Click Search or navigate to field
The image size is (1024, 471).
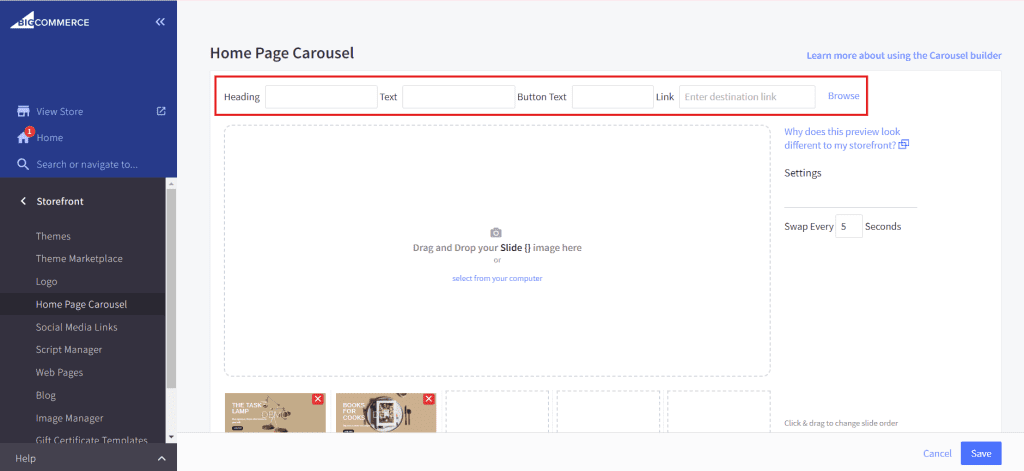click(87, 165)
